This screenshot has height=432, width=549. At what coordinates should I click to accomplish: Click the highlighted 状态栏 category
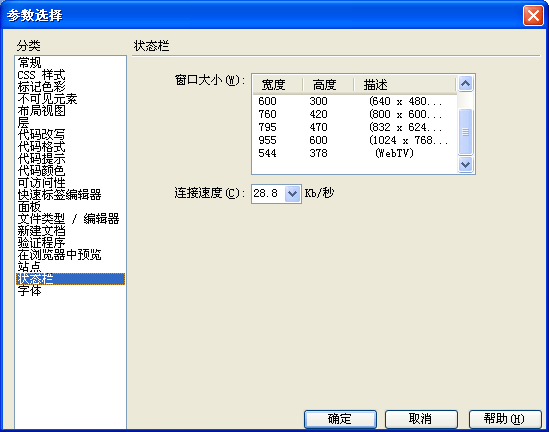coord(70,279)
